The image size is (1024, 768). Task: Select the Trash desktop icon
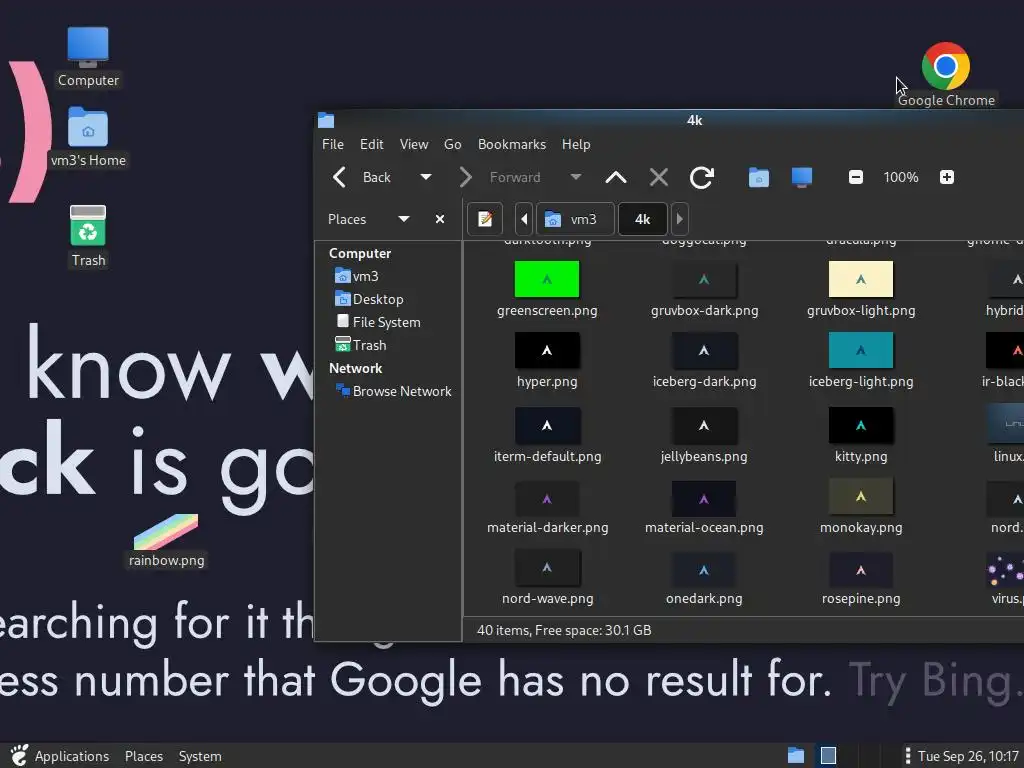click(x=88, y=236)
